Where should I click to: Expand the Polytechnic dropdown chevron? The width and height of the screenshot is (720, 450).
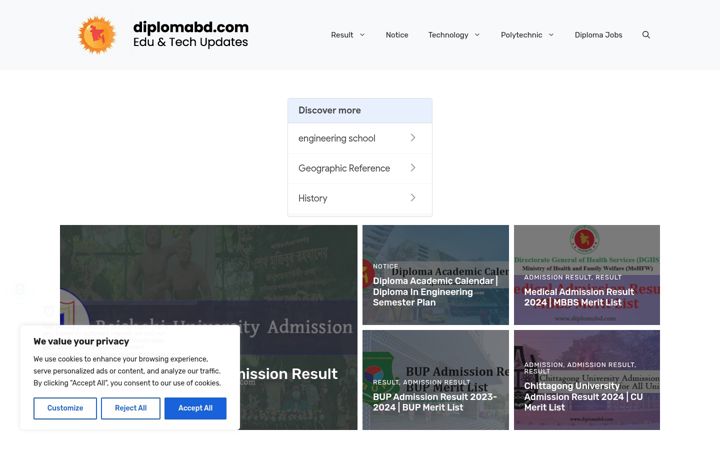coord(551,35)
